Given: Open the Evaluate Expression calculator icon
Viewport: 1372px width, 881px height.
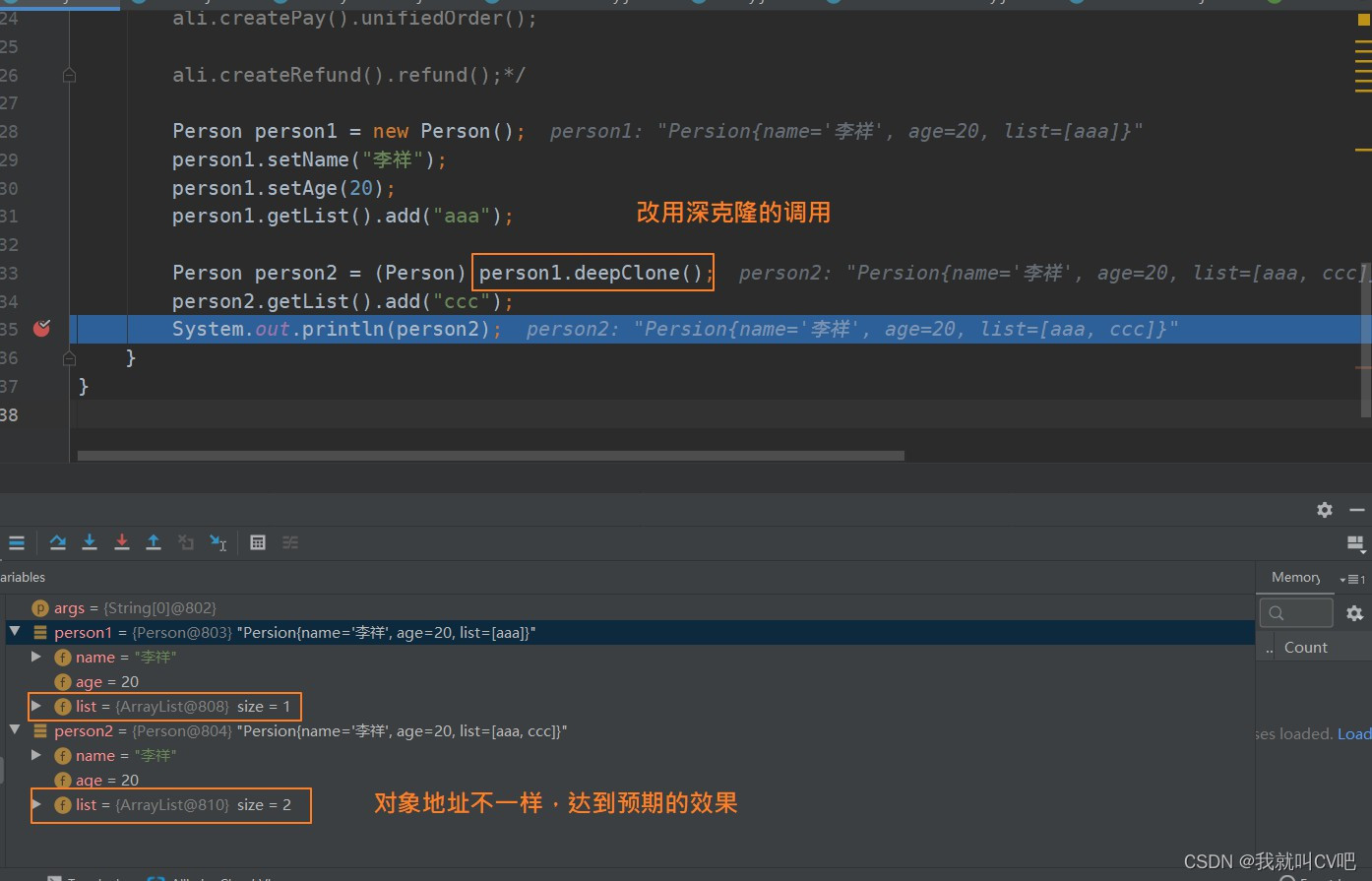Looking at the screenshot, I should 258,542.
